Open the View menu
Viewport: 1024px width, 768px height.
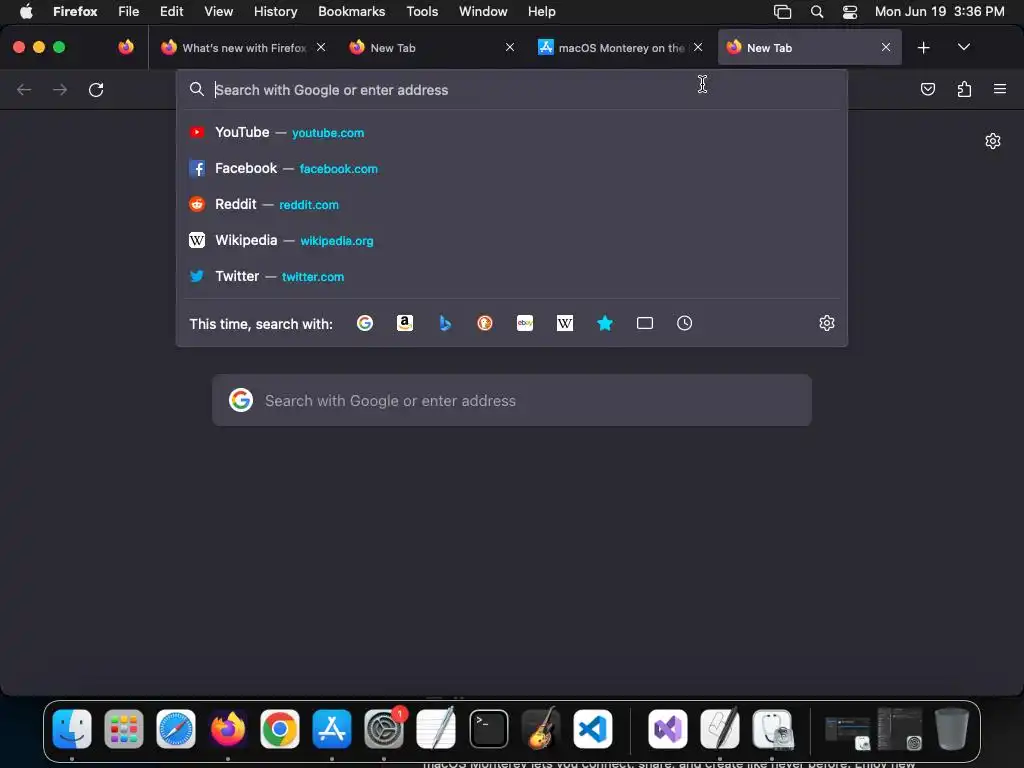[218, 11]
